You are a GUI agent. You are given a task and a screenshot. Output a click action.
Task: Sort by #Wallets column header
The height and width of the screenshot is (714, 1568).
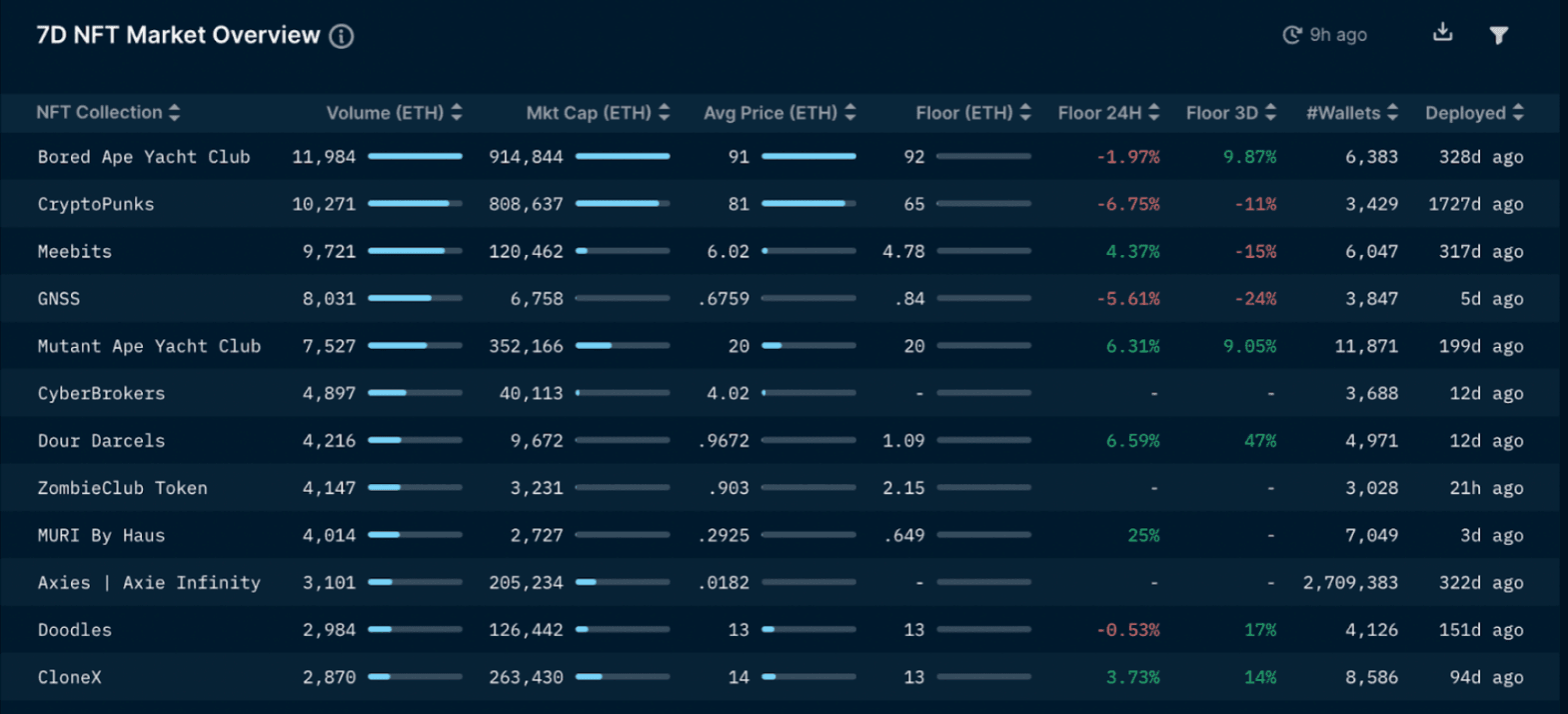1393,113
